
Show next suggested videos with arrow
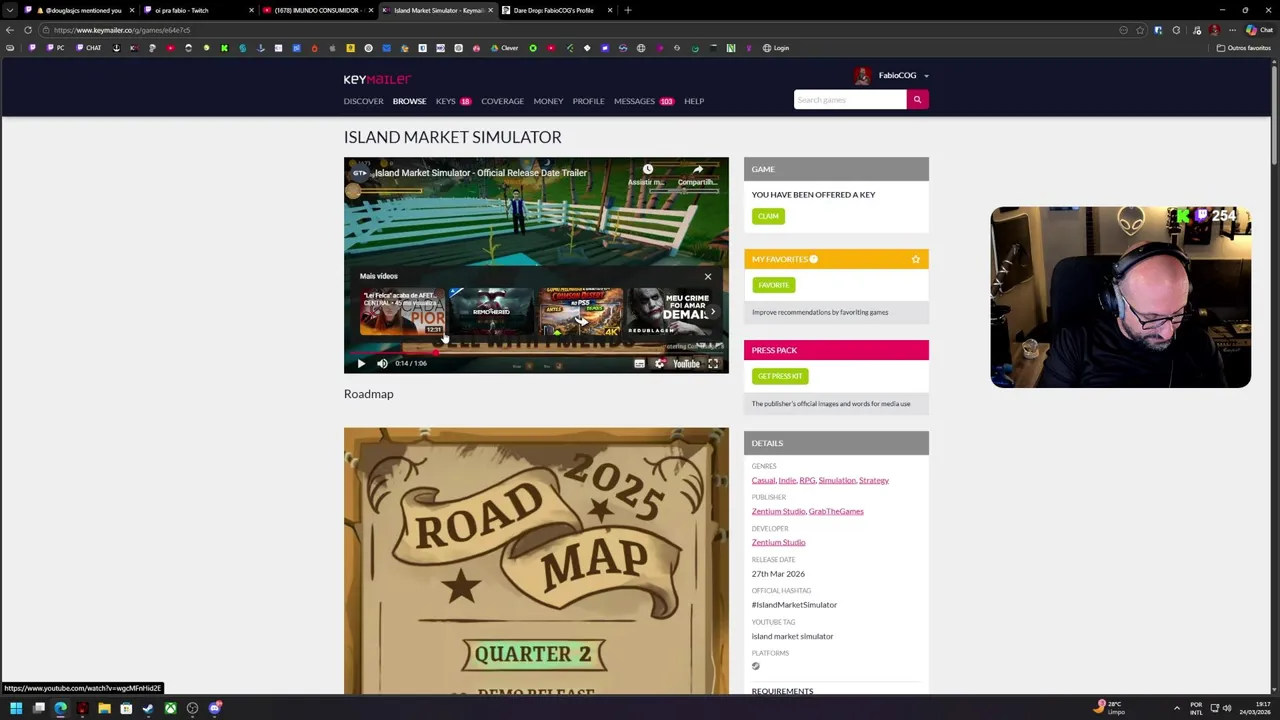coord(713,311)
